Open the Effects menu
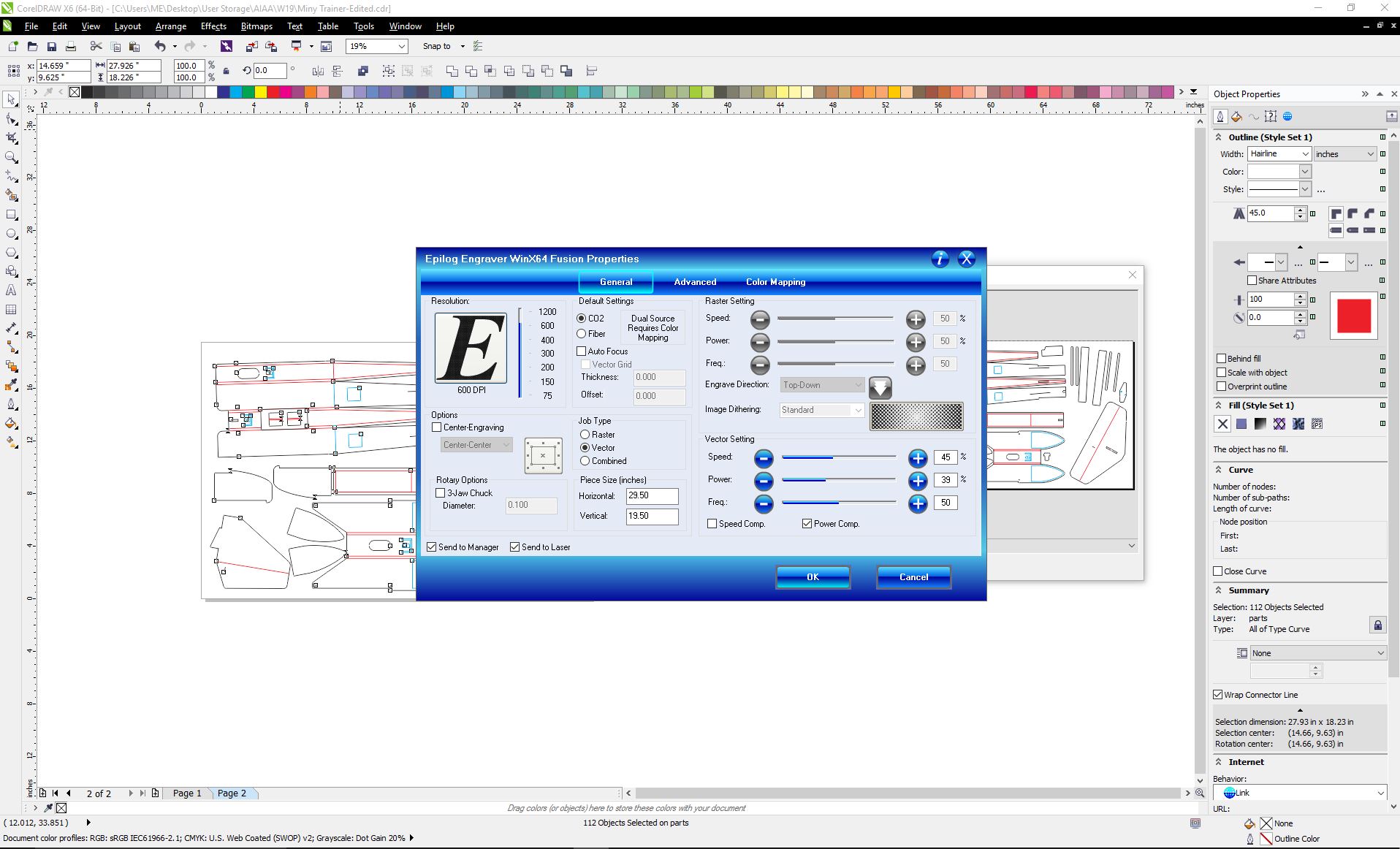 tap(213, 26)
